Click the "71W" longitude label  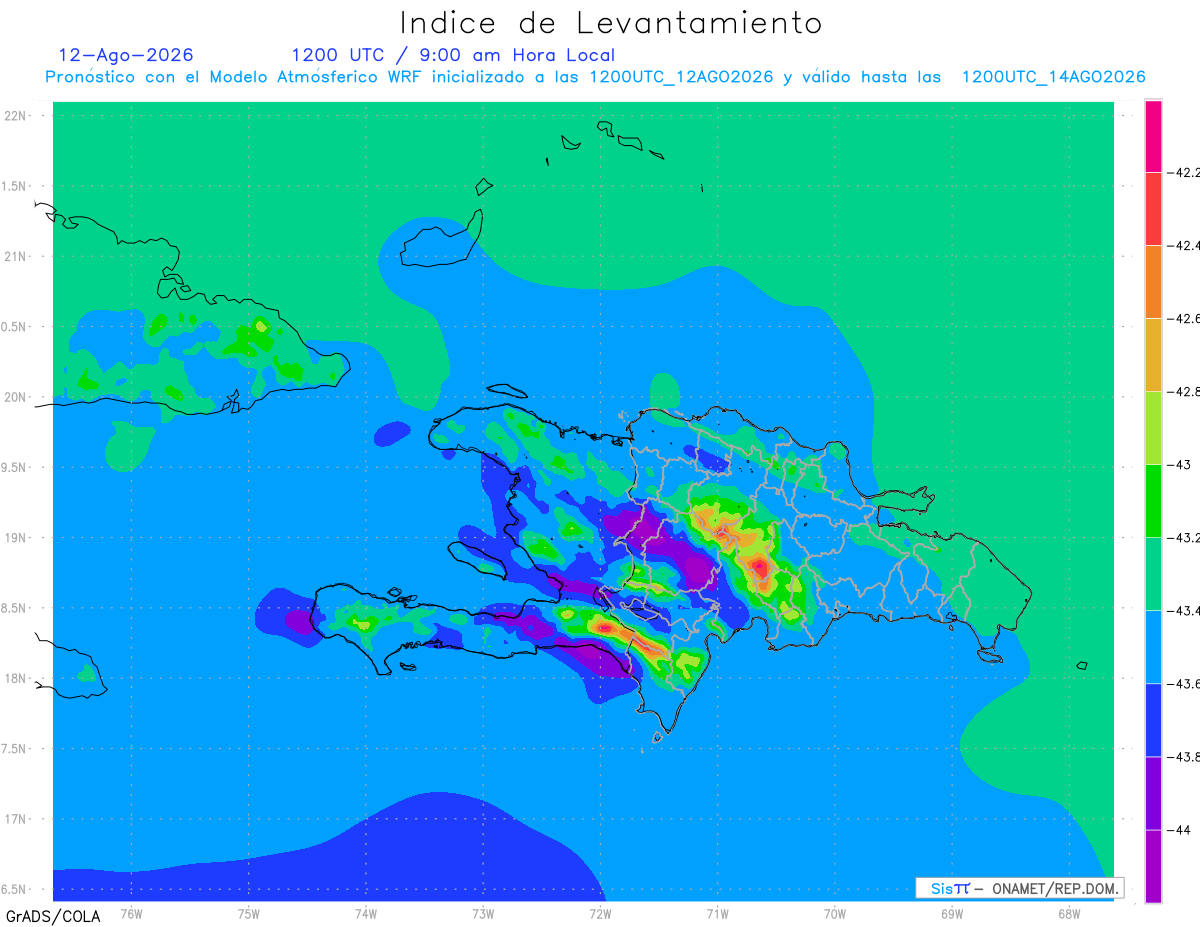coord(717,913)
